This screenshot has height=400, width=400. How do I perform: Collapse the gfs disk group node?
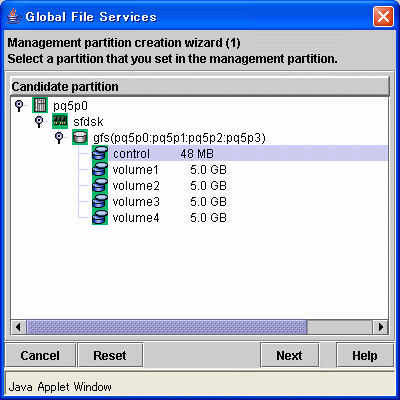point(59,138)
